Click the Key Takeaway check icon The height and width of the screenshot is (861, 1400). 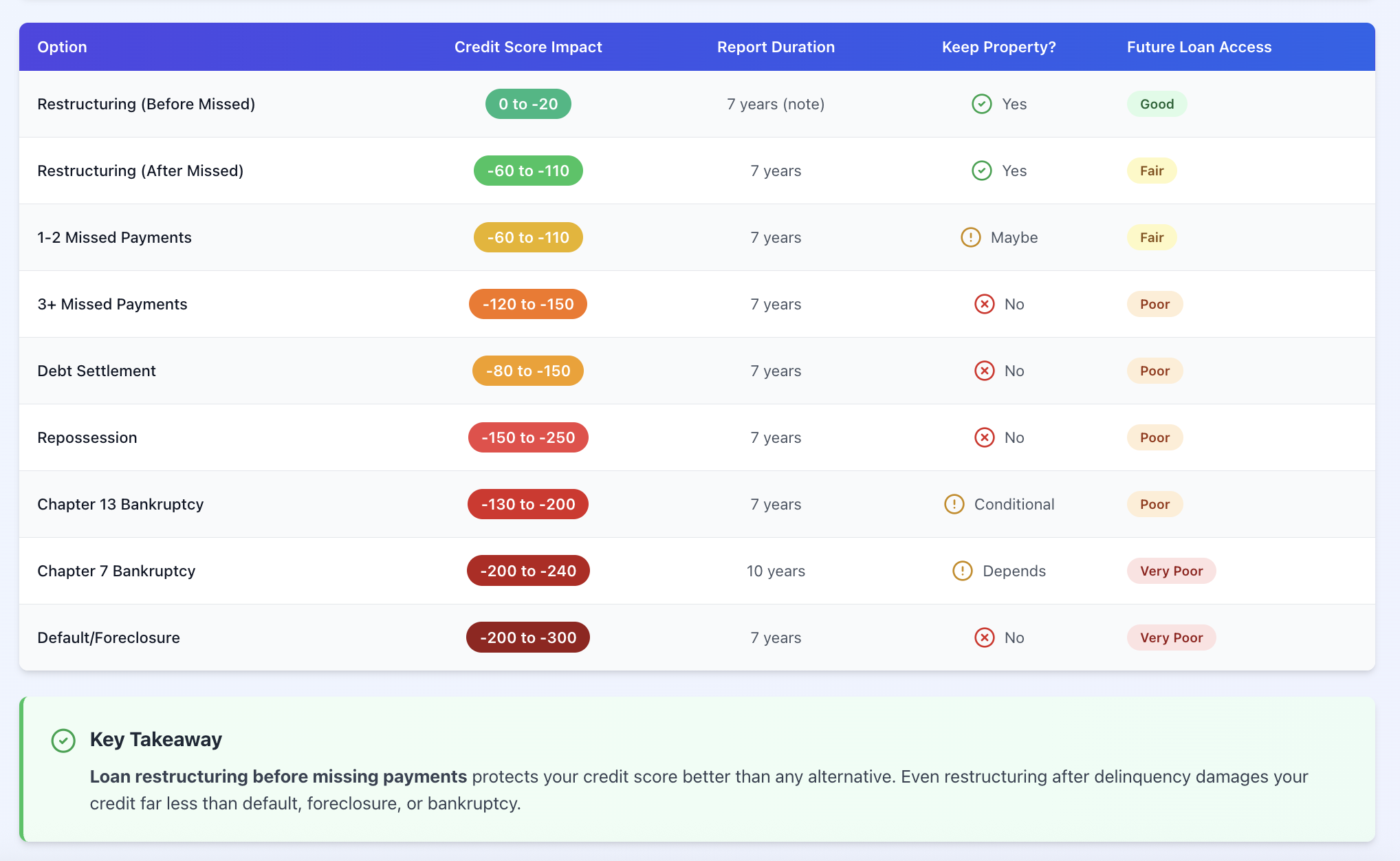pos(63,741)
